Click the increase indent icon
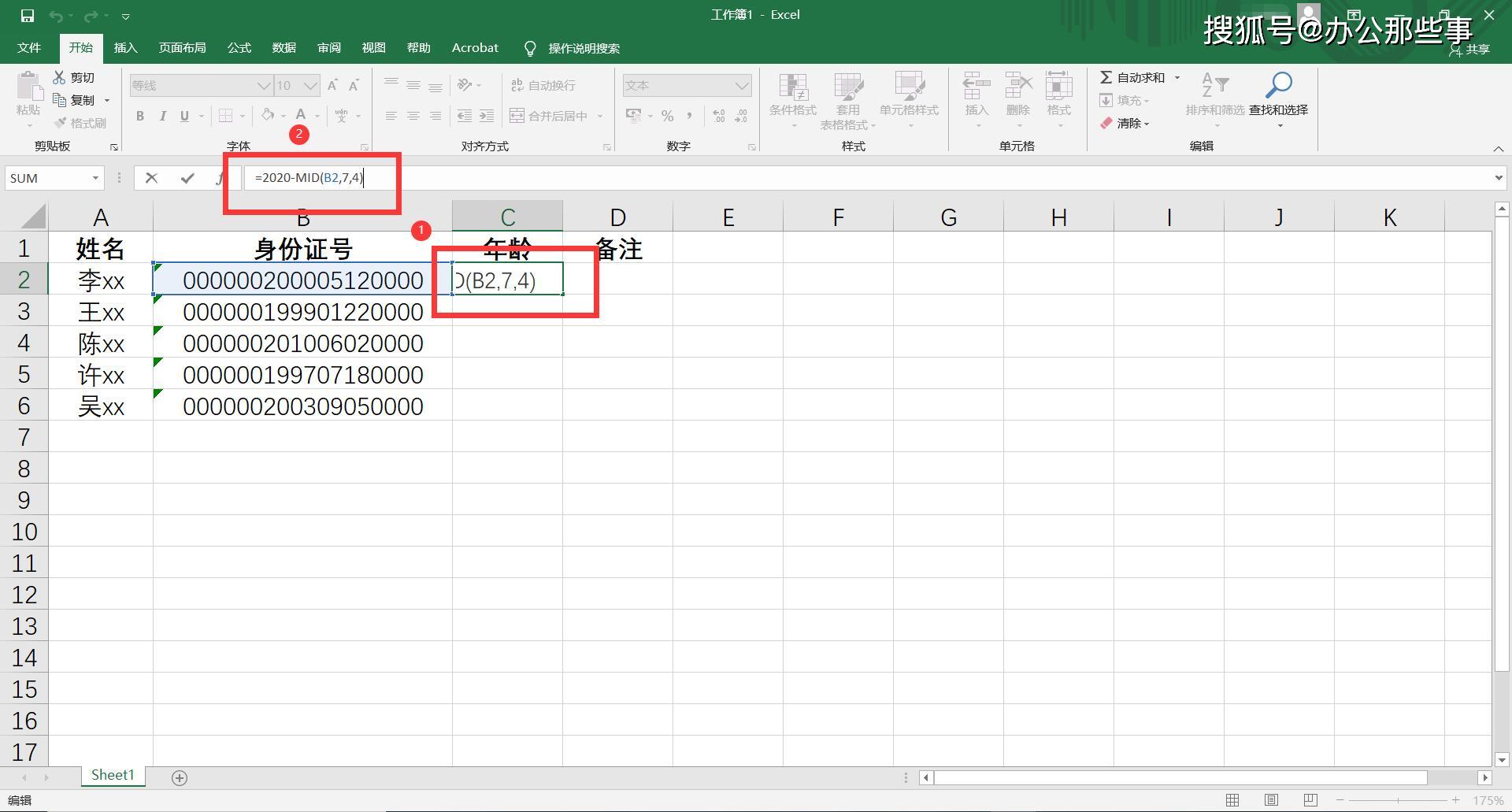 [487, 116]
